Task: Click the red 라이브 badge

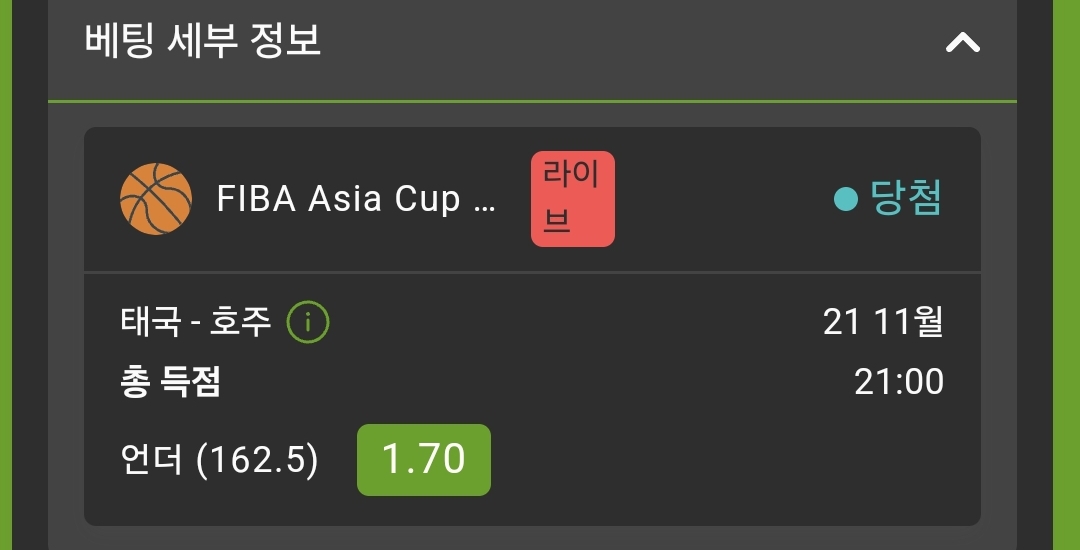Action: click(x=572, y=199)
